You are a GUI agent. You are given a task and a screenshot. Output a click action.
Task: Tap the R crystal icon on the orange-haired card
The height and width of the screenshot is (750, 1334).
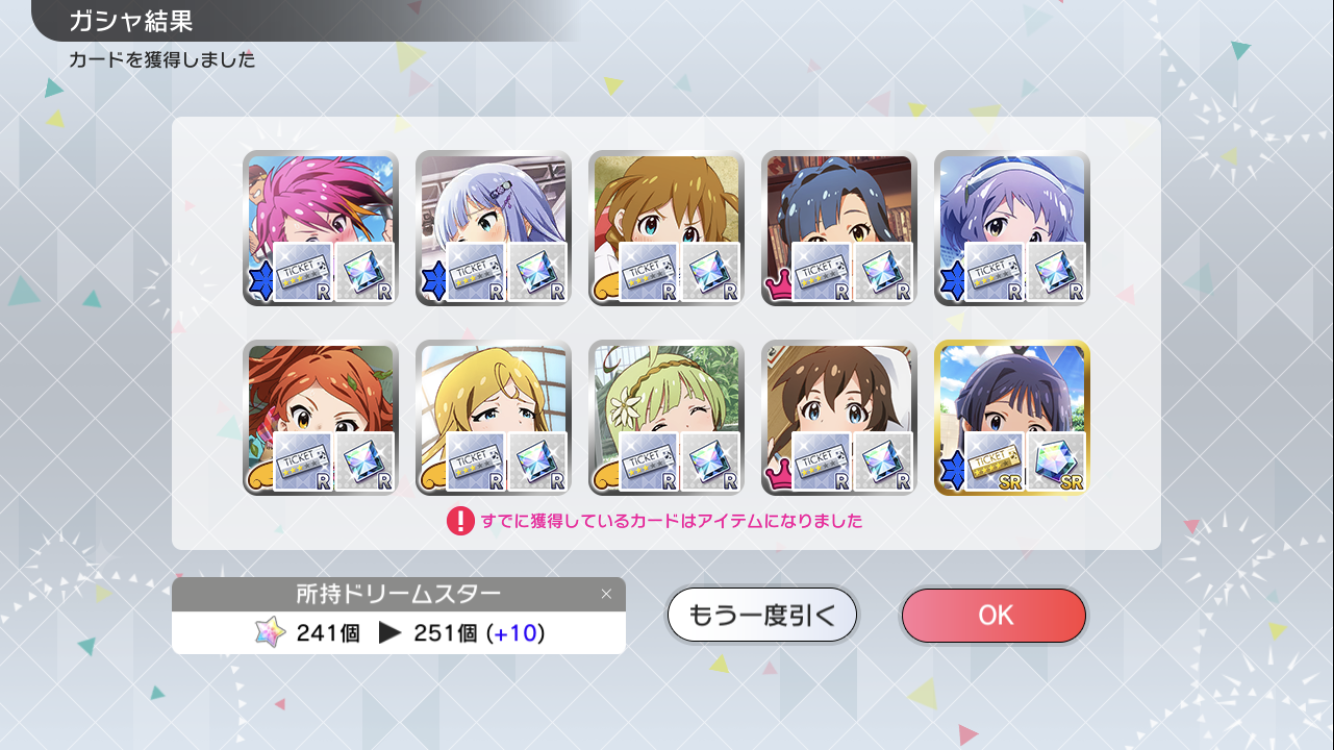pos(365,461)
